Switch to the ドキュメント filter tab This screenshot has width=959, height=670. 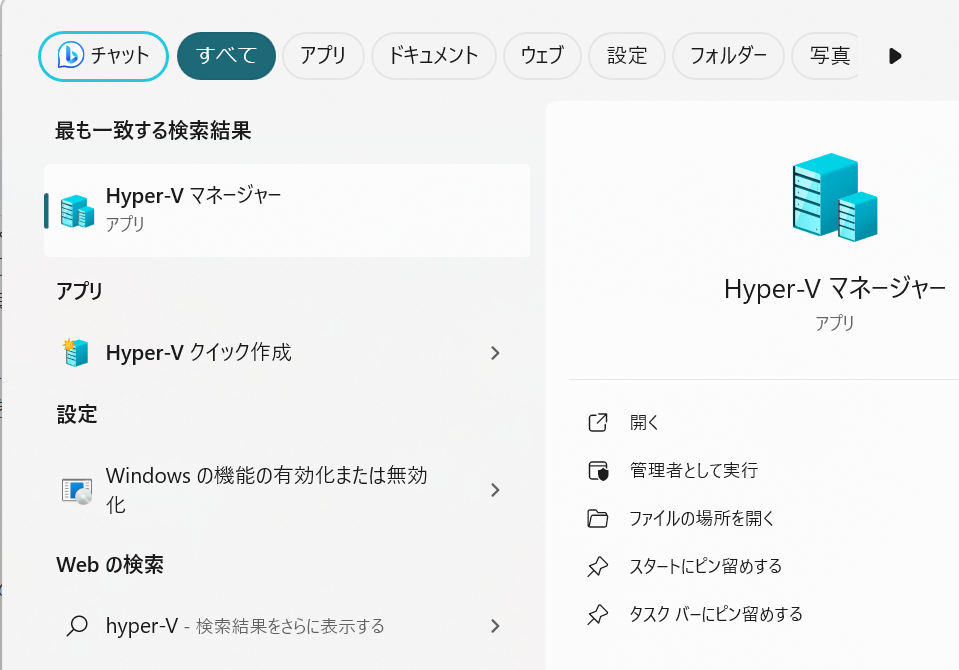pos(434,56)
